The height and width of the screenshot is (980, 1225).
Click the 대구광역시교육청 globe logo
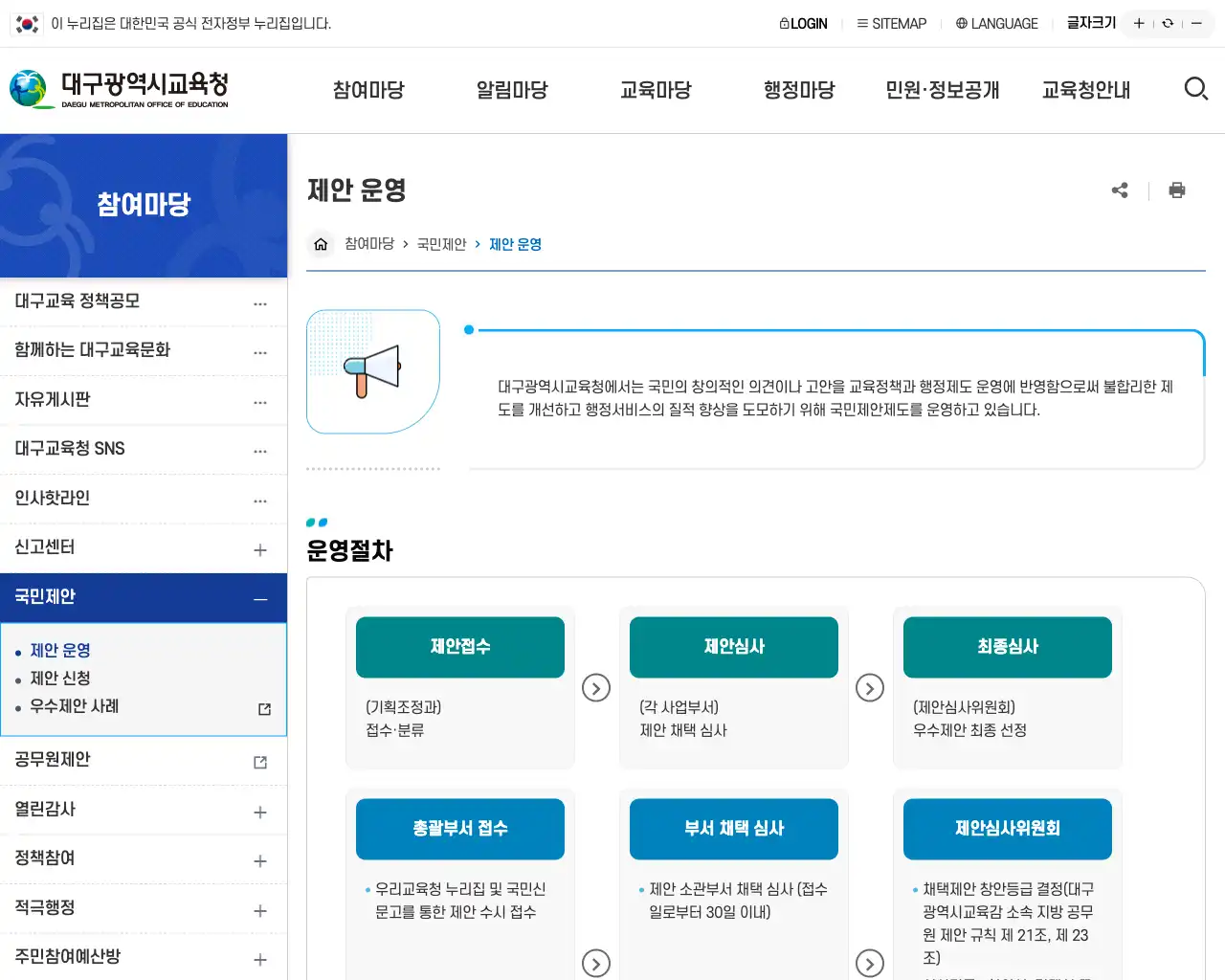(x=30, y=88)
